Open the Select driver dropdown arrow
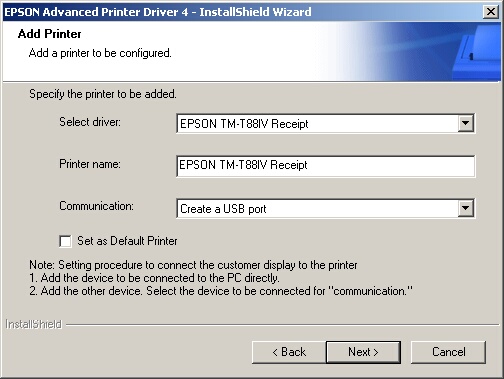 coord(465,123)
